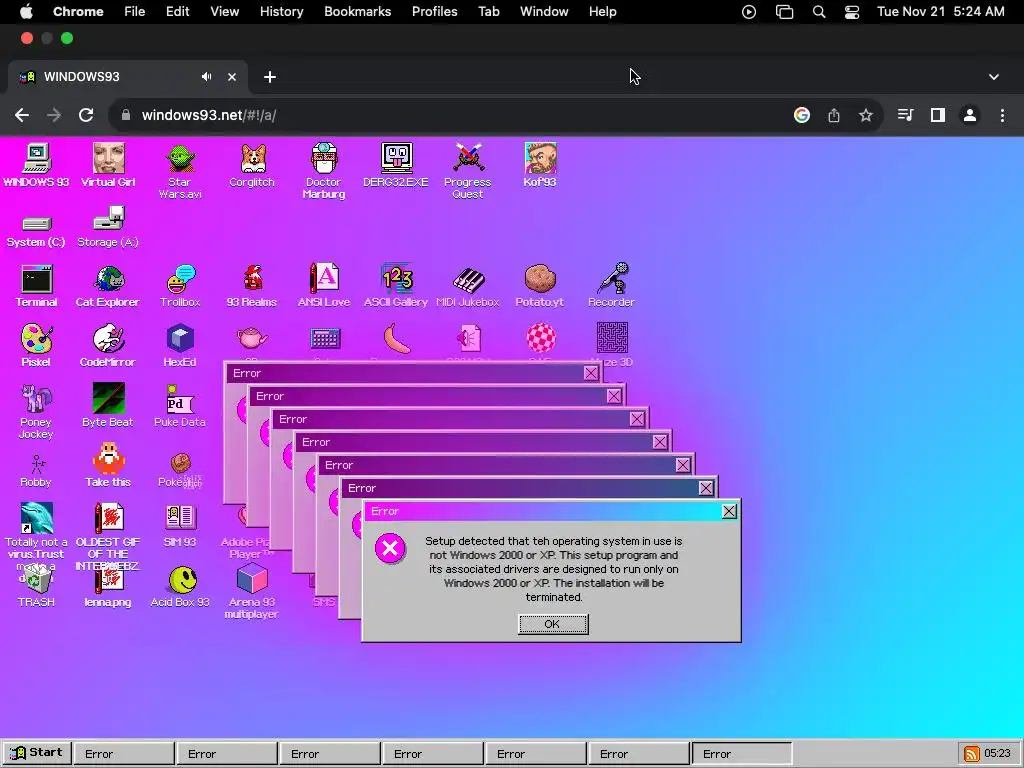
Task: Open Arena 93 multiplayer icon
Action: pyautogui.click(x=252, y=591)
